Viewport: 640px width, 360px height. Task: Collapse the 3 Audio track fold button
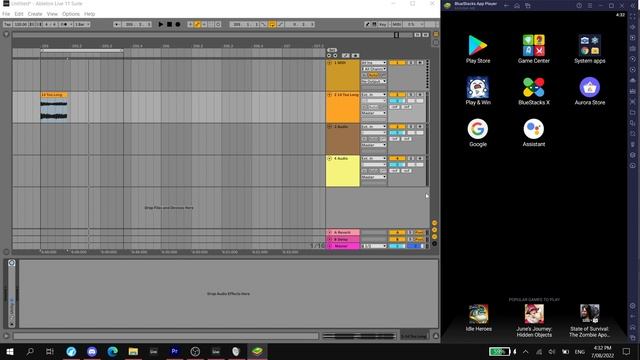[329, 127]
